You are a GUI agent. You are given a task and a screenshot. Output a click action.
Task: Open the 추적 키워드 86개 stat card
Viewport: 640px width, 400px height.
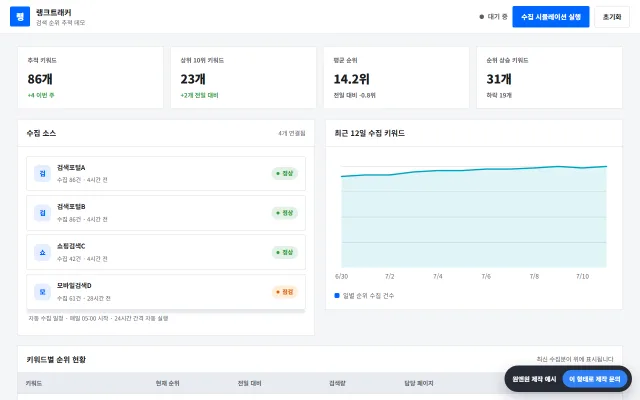(x=90, y=78)
